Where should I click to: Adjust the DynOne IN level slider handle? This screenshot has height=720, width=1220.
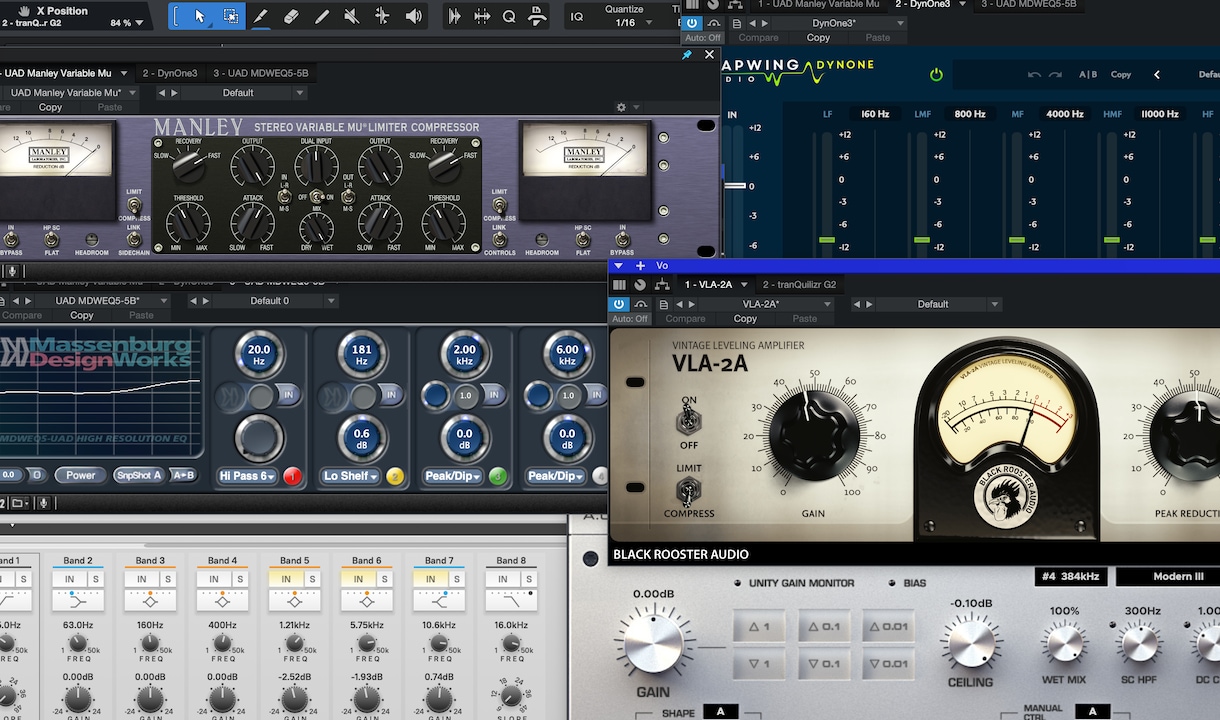click(x=735, y=186)
